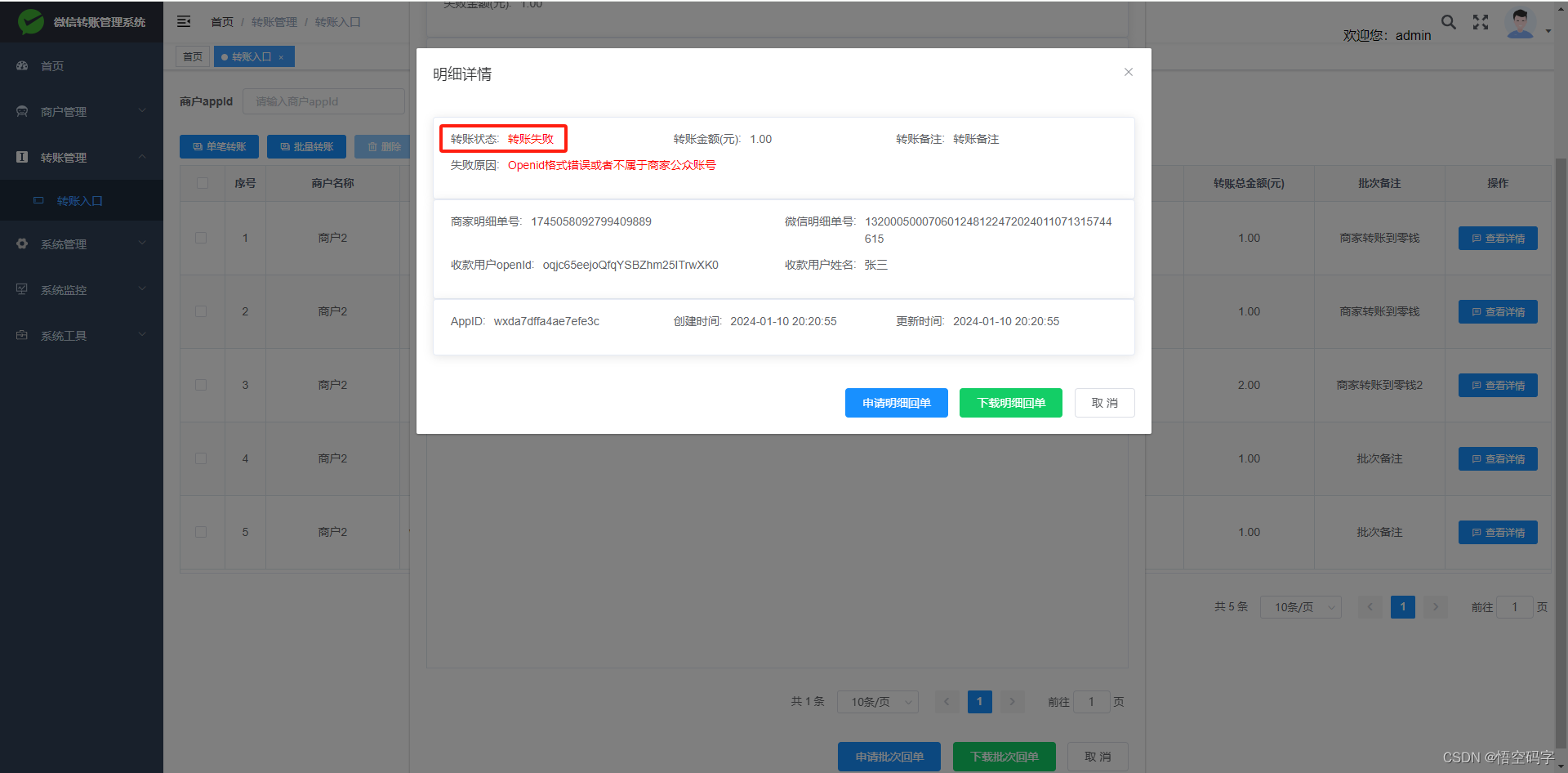Screen dimensions: 1568x773
Task: Click the 删除 button
Action: [x=384, y=146]
